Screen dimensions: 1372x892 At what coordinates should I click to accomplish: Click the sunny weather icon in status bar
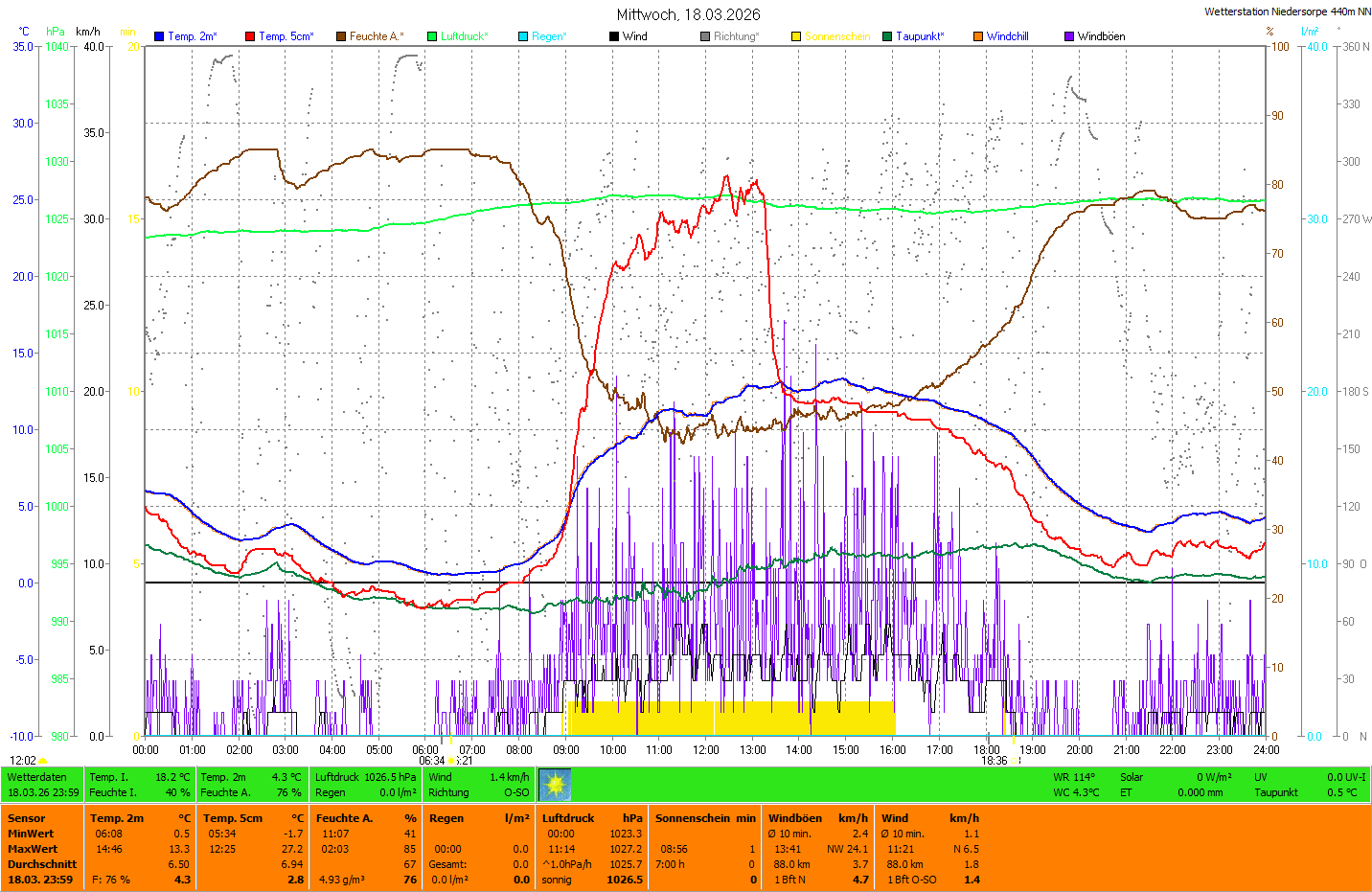(x=555, y=785)
